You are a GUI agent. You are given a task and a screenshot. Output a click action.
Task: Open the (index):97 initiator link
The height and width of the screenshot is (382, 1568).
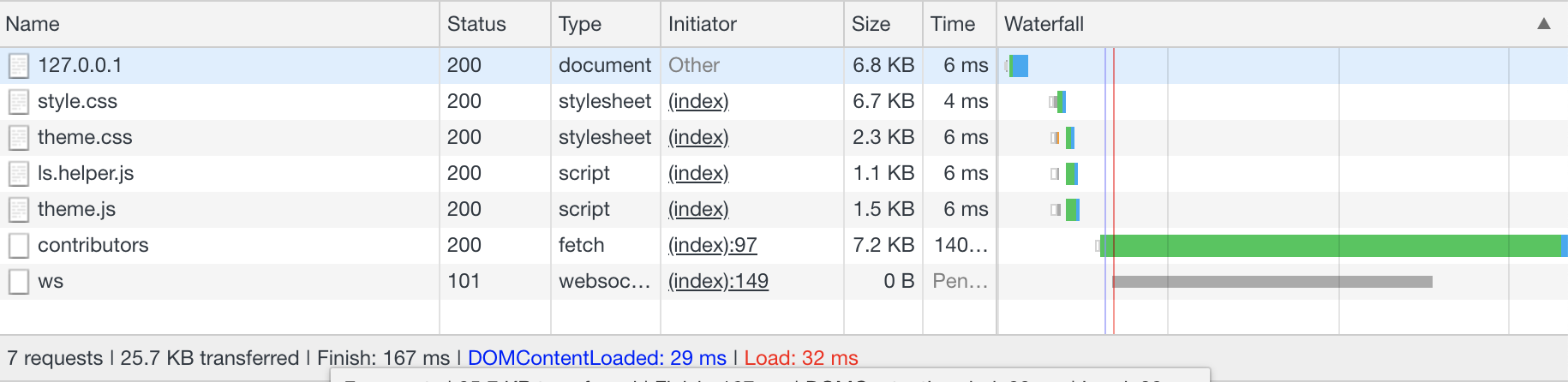pyautogui.click(x=712, y=246)
